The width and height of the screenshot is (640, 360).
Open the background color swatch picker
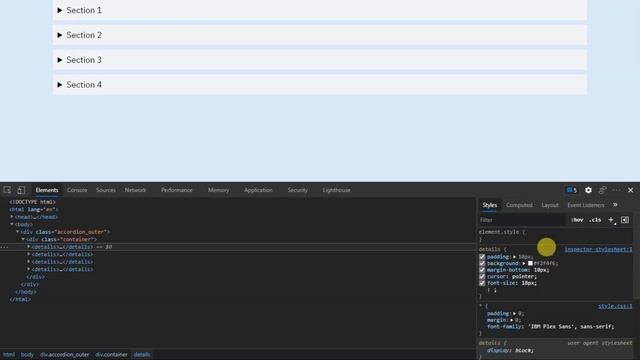click(x=530, y=263)
